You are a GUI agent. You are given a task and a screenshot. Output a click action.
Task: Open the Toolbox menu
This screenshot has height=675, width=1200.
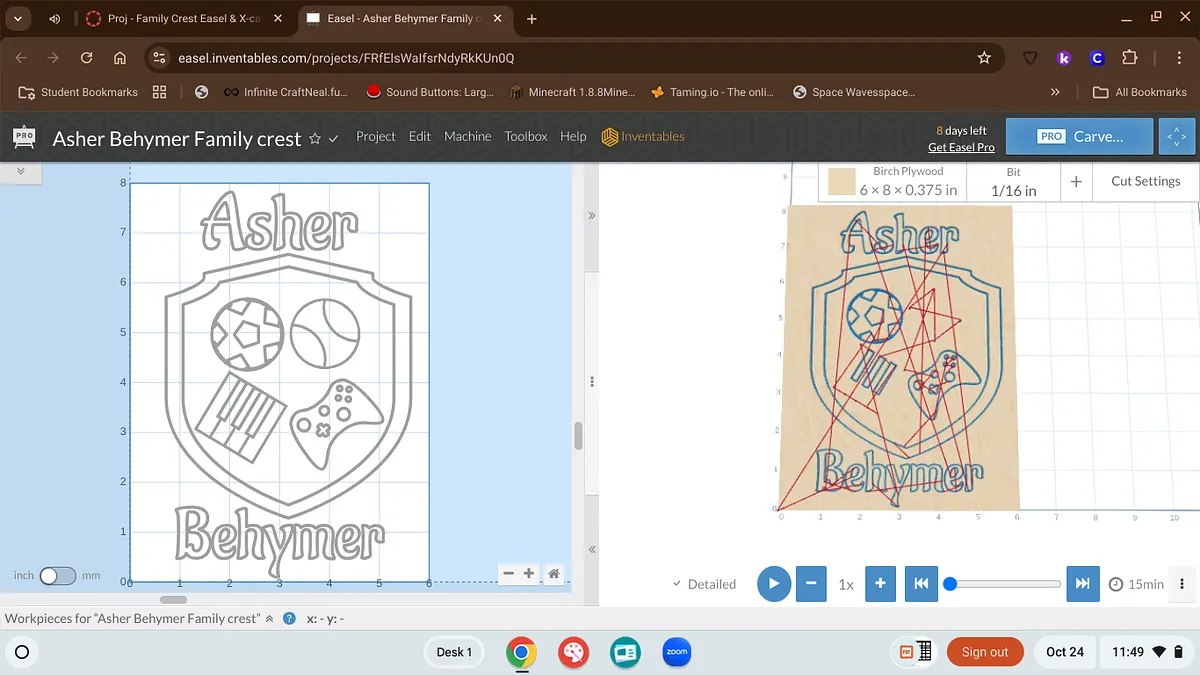525,137
